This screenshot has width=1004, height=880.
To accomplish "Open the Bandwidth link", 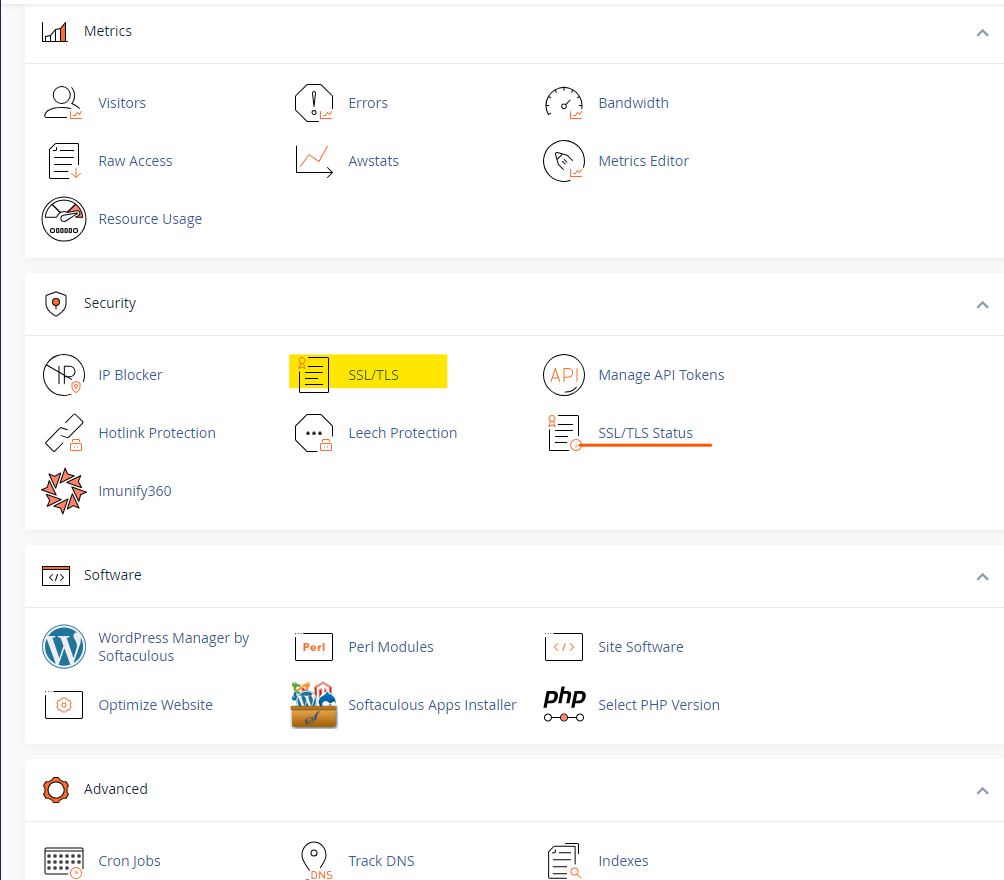I will tap(633, 103).
